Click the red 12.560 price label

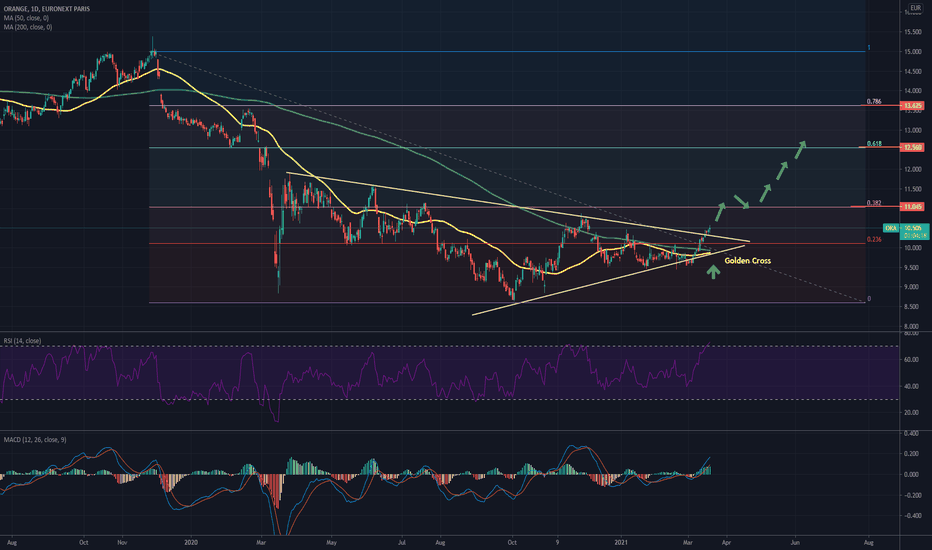click(x=912, y=147)
